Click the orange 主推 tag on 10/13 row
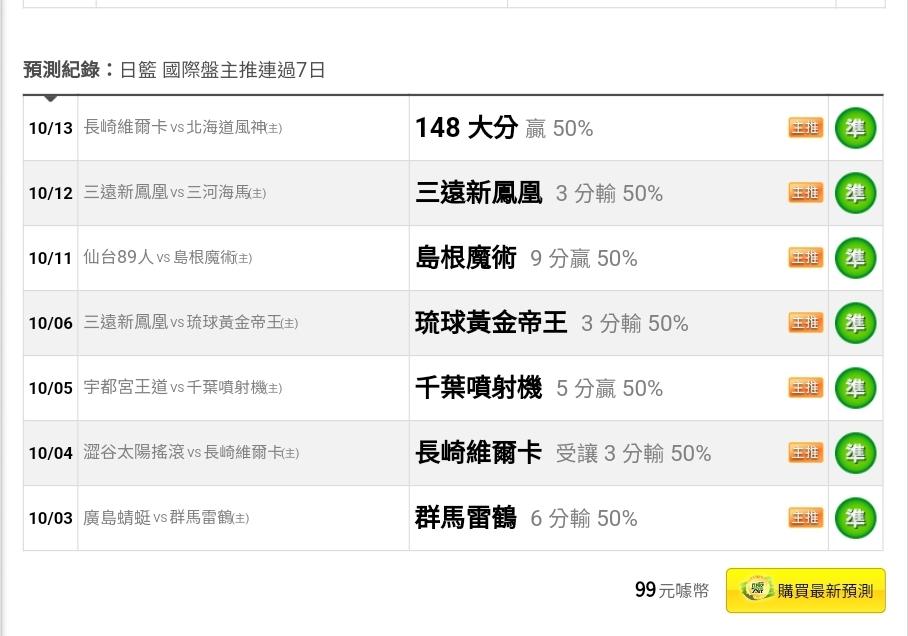Image resolution: width=908 pixels, height=636 pixels. [x=806, y=127]
